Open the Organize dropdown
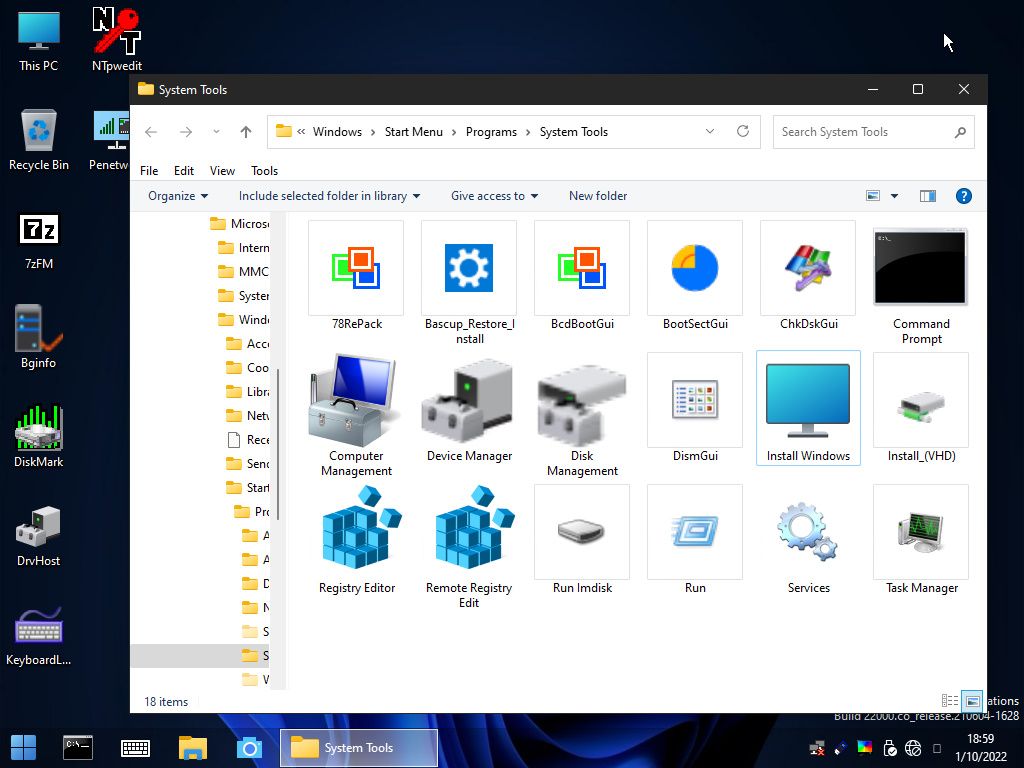Viewport: 1024px width, 768px height. (x=178, y=196)
